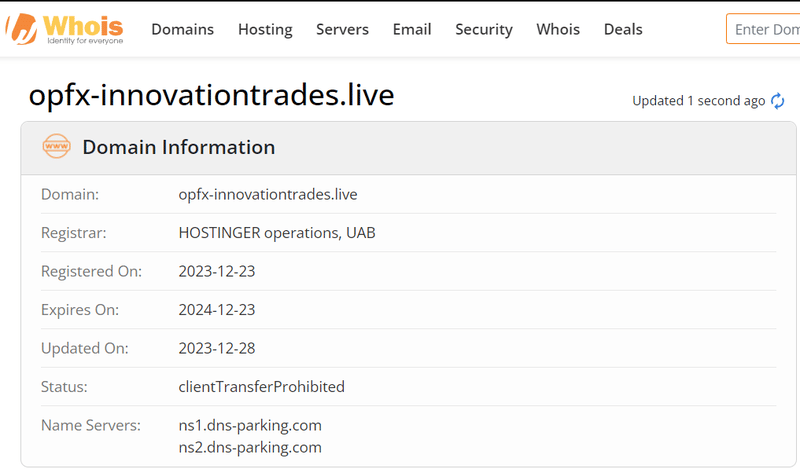Select the Updated On date 2023-12-28
The width and height of the screenshot is (800, 469).
point(217,348)
